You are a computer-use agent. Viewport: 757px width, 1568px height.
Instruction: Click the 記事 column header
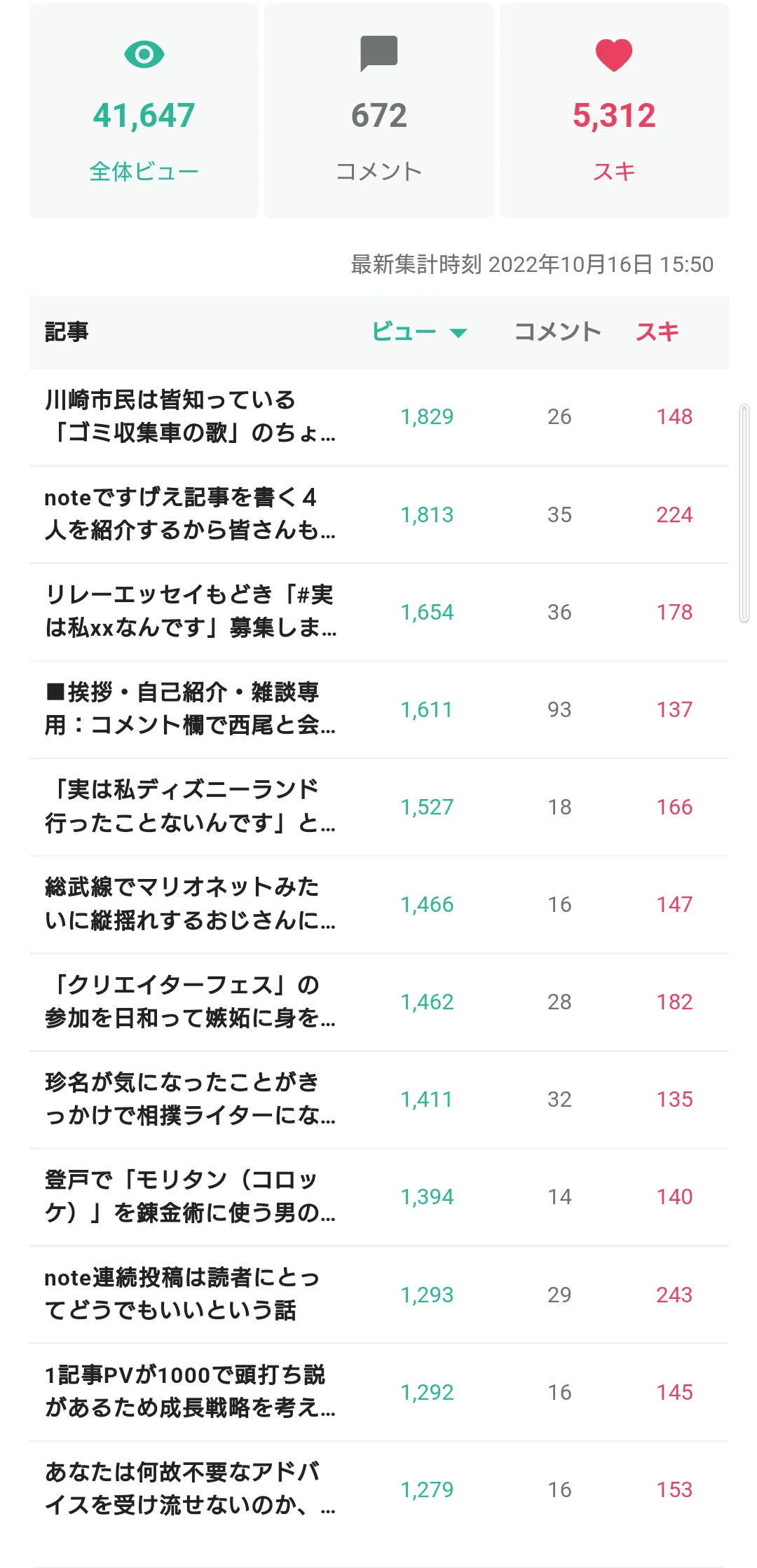coord(67,332)
